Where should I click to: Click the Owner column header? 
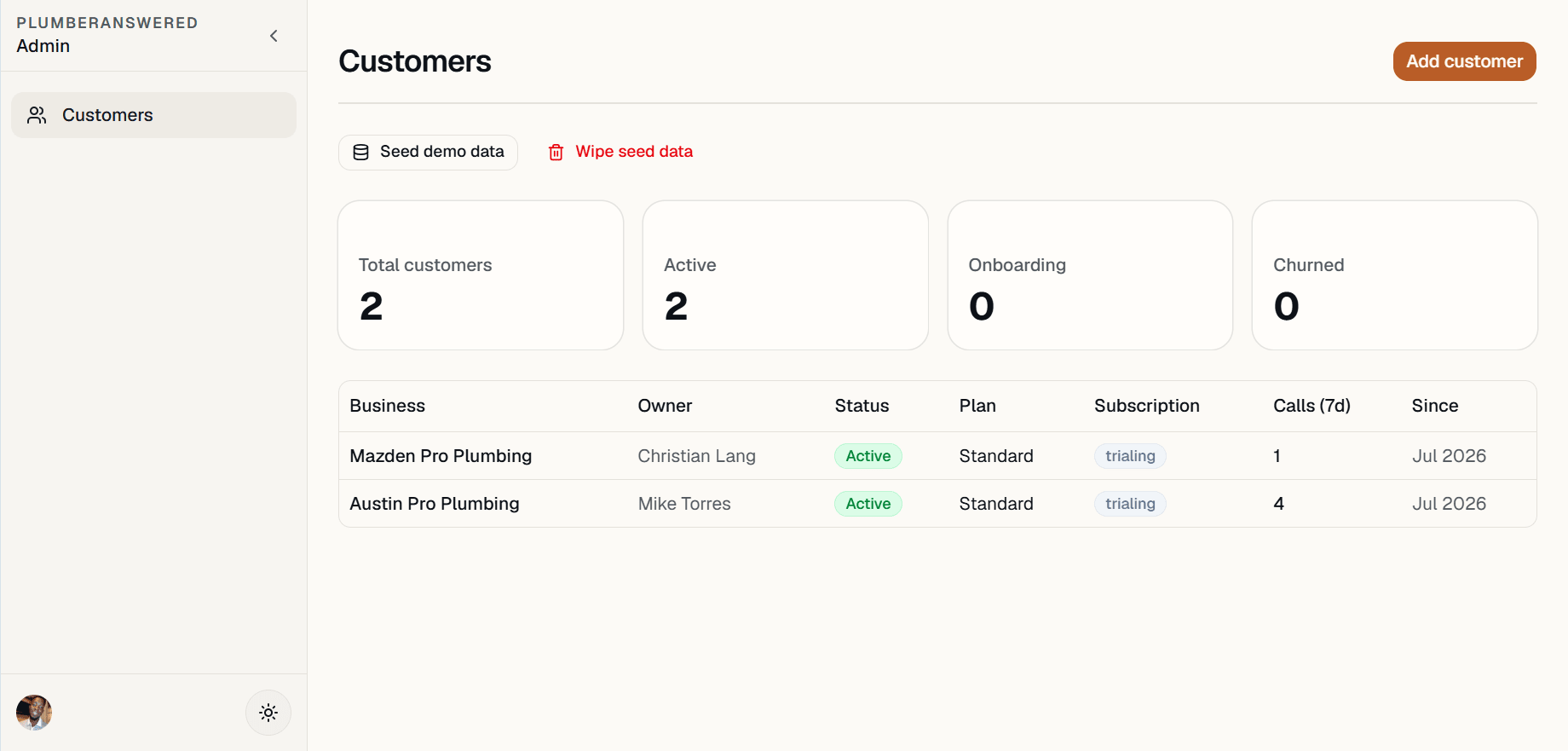665,406
